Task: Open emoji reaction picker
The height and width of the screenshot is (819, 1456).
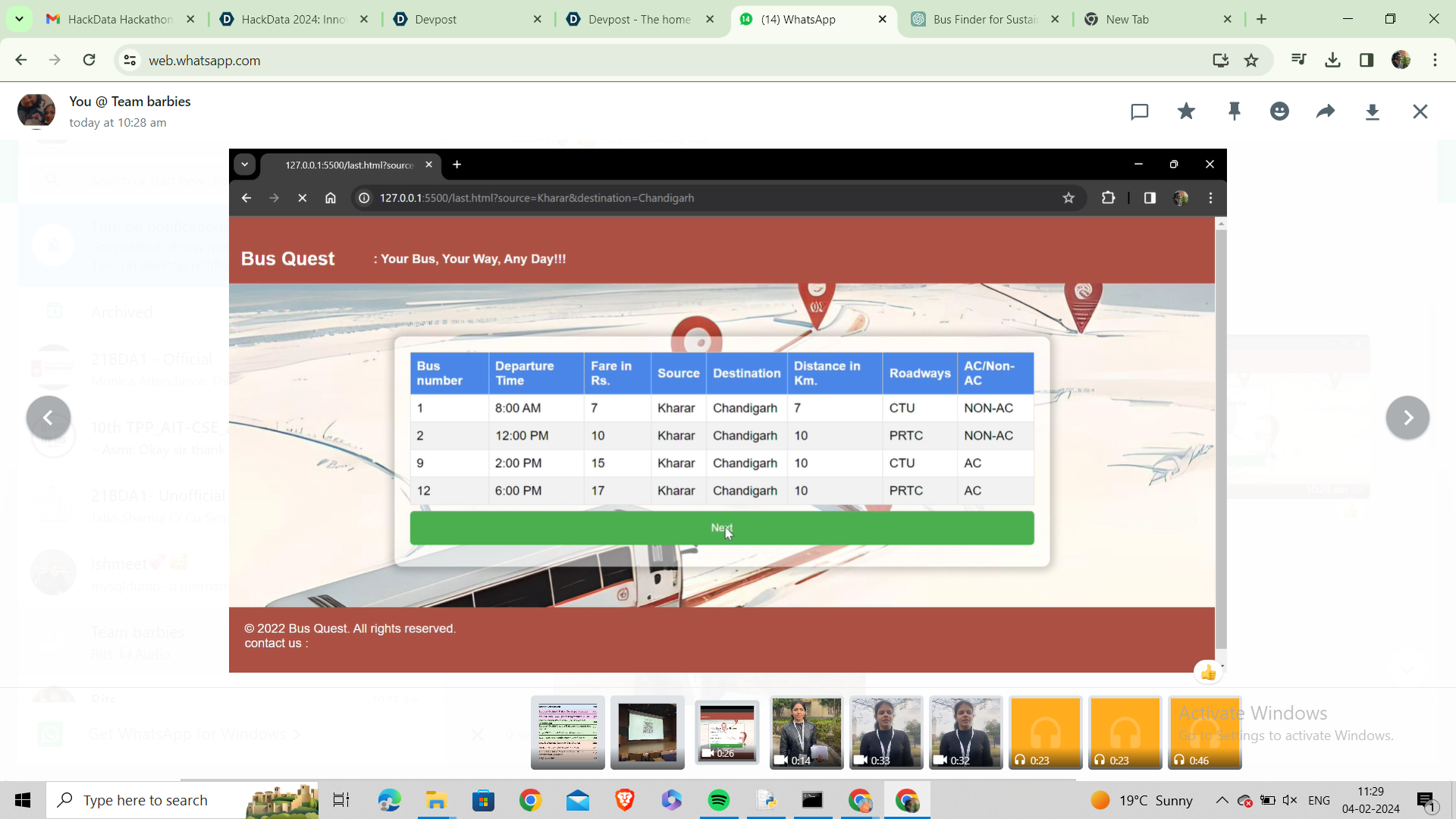Action: click(1279, 112)
